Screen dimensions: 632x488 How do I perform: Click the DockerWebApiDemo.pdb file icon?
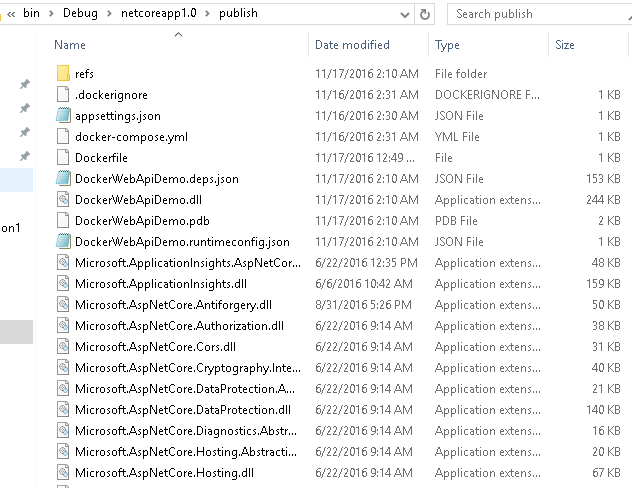pyautogui.click(x=63, y=220)
